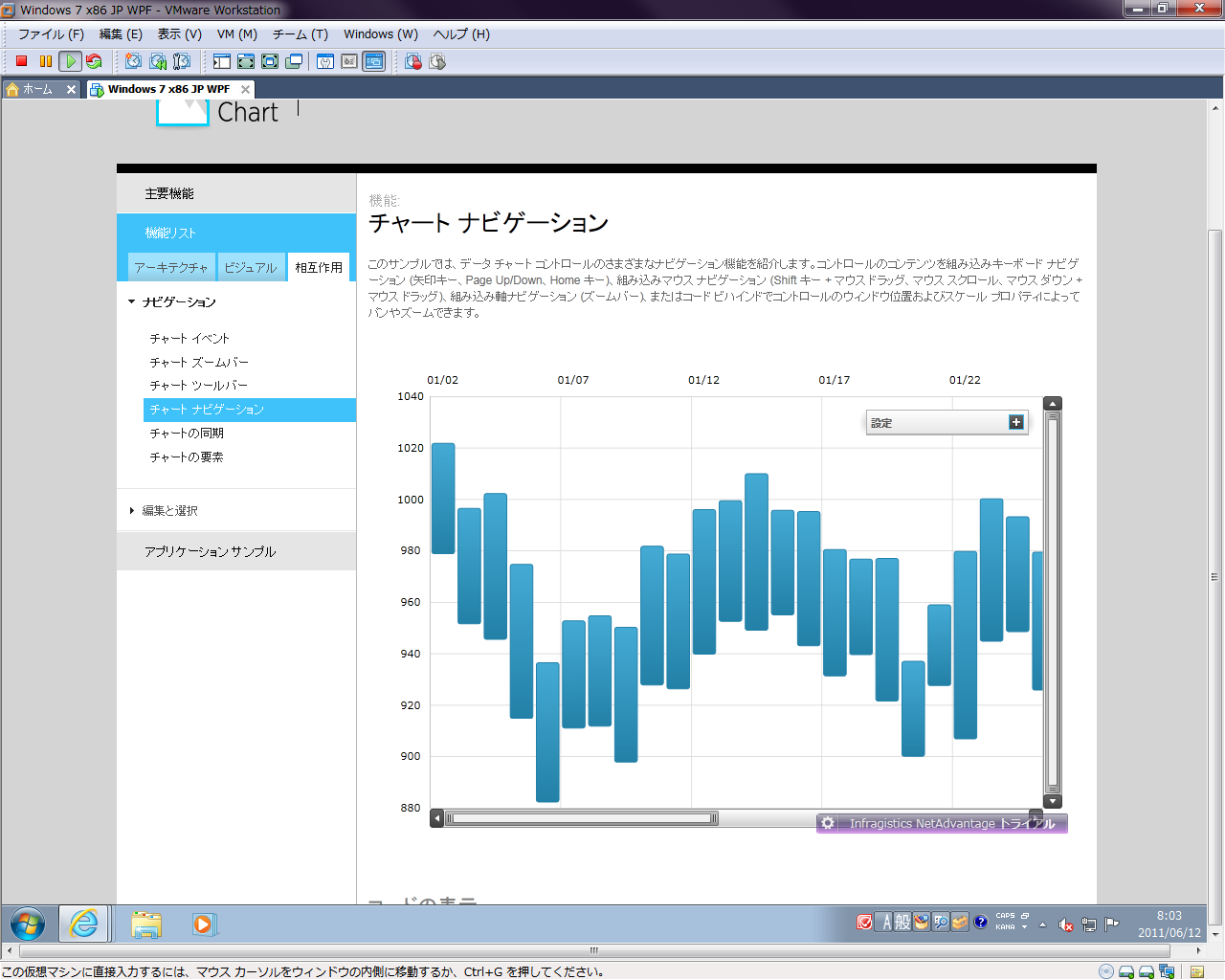
Task: Click the chart's horizontal zoombar thumb
Action: tap(582, 818)
